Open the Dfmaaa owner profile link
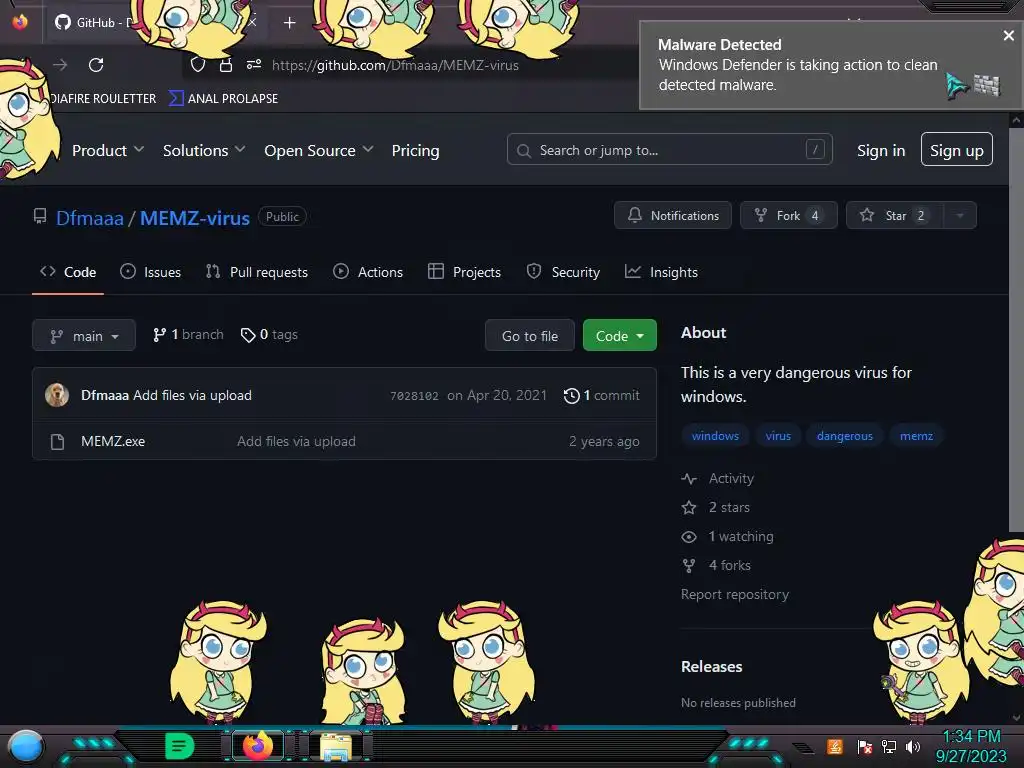The width and height of the screenshot is (1024, 768). [89, 218]
